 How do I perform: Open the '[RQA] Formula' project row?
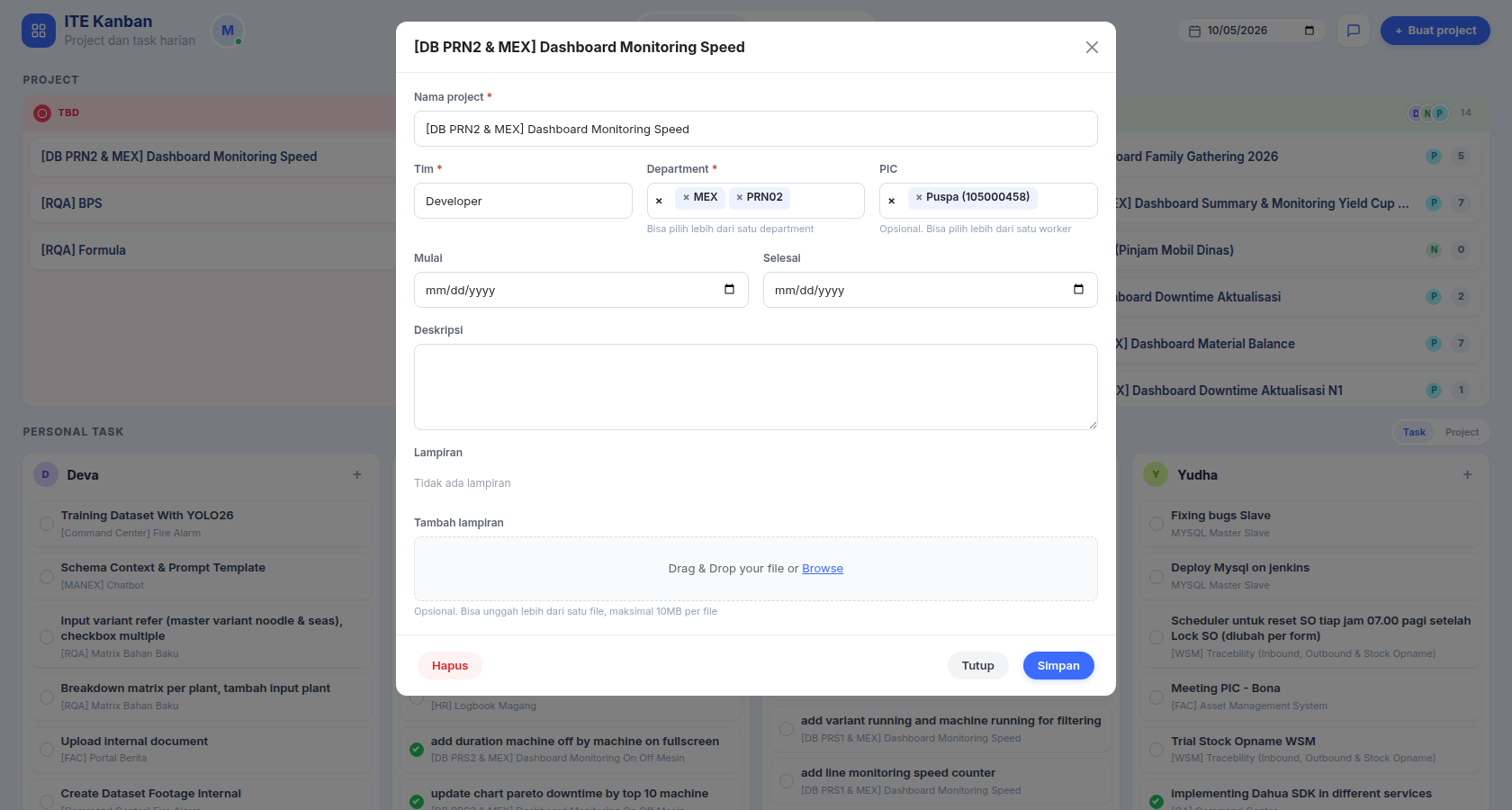point(212,250)
